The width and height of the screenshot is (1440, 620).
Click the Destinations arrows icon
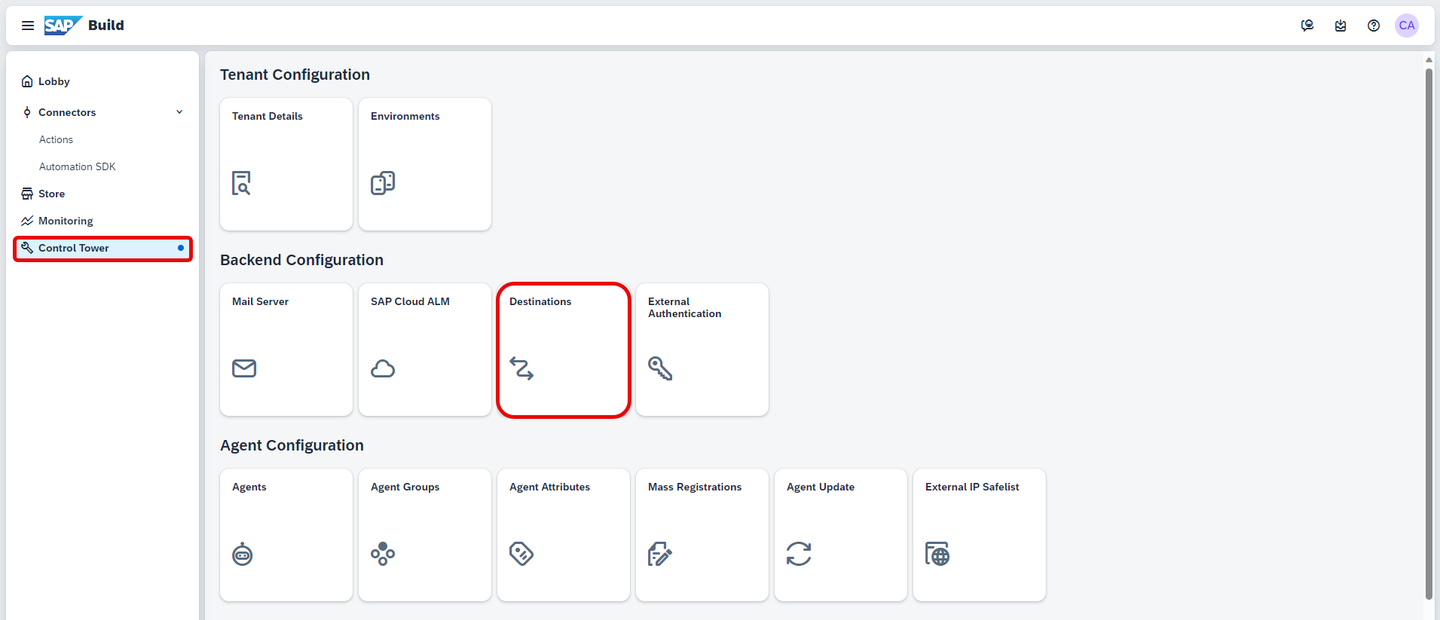[x=521, y=368]
